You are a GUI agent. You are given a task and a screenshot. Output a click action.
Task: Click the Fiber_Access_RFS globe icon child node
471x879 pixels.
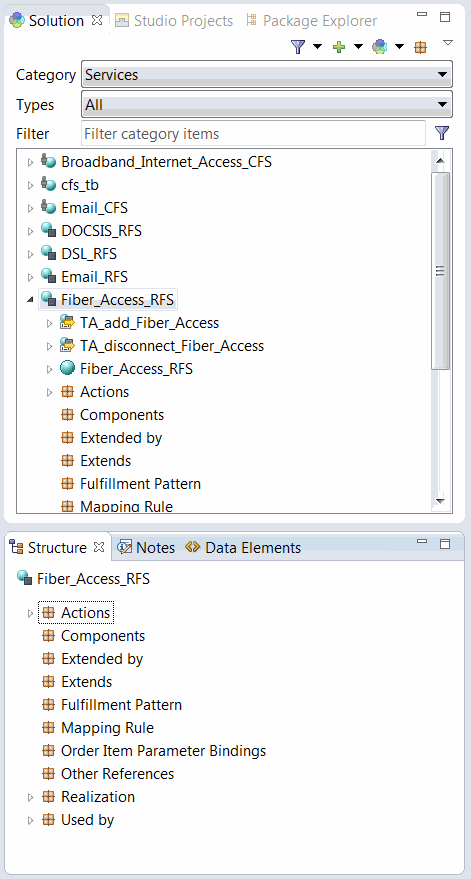tap(67, 369)
